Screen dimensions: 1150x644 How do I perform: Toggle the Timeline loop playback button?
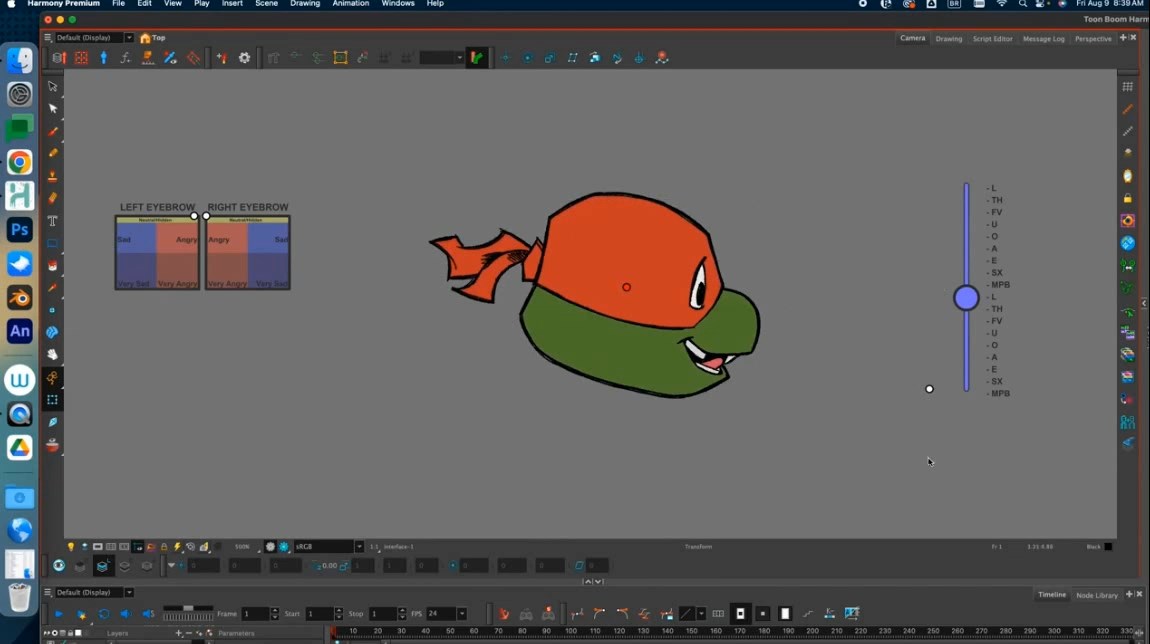tap(104, 614)
